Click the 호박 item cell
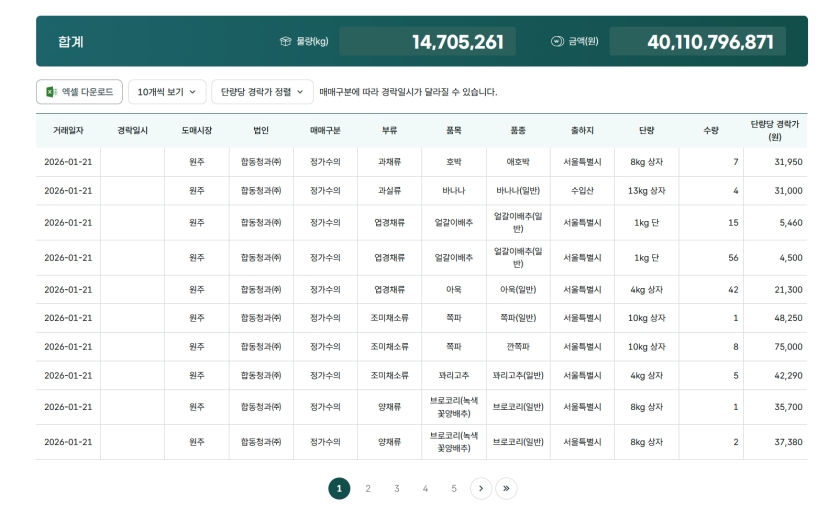 [454, 162]
